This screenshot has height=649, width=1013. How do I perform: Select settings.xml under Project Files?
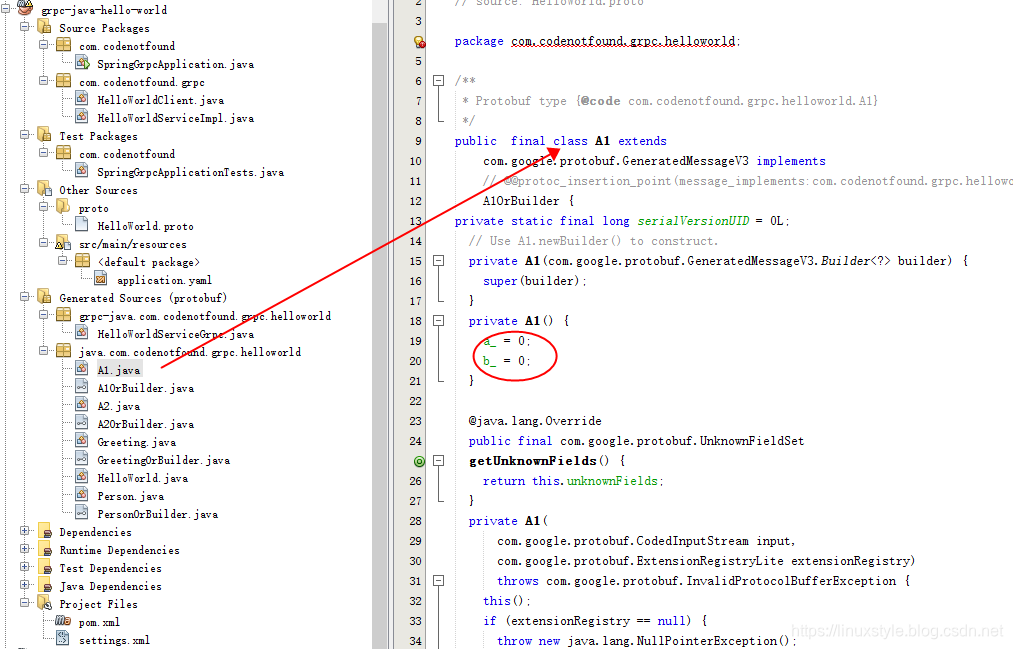tap(114, 641)
